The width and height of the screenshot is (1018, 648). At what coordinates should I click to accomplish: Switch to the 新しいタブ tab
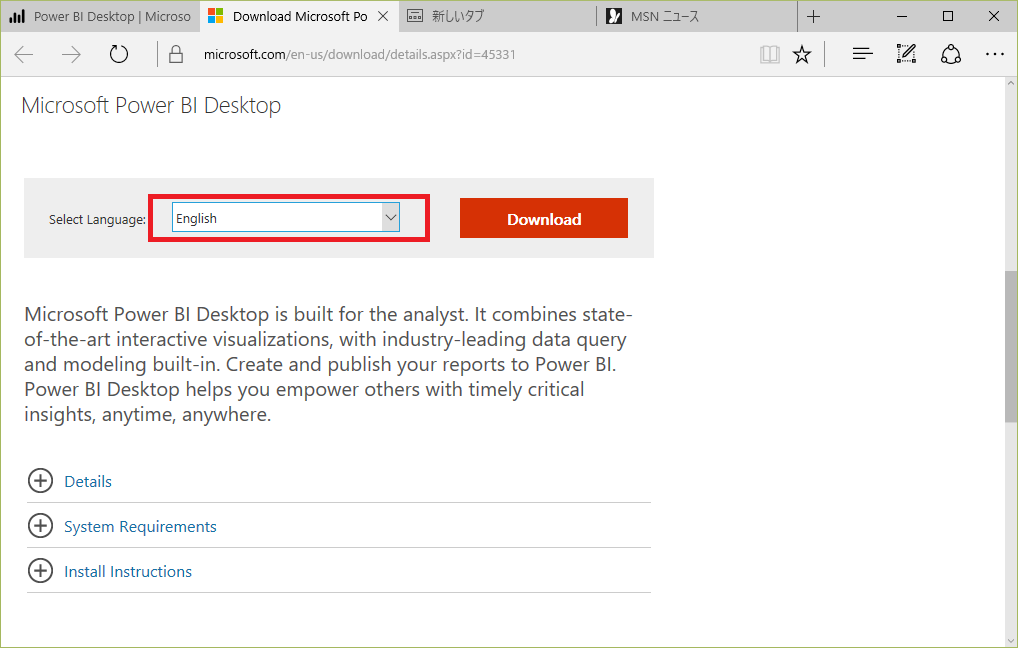(x=497, y=16)
